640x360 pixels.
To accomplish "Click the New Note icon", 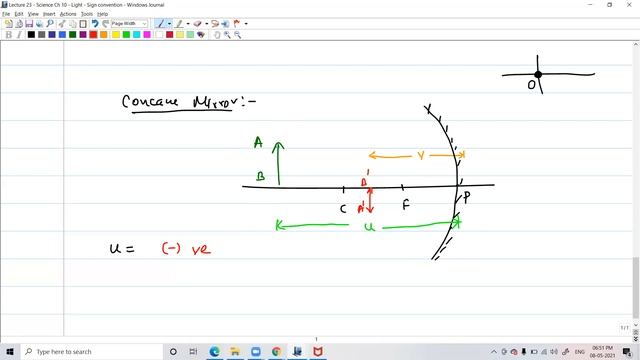I will (9, 24).
